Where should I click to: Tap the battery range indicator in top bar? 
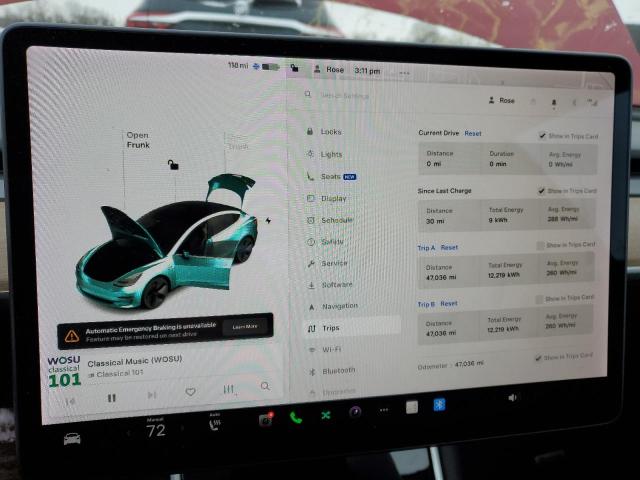tap(253, 66)
